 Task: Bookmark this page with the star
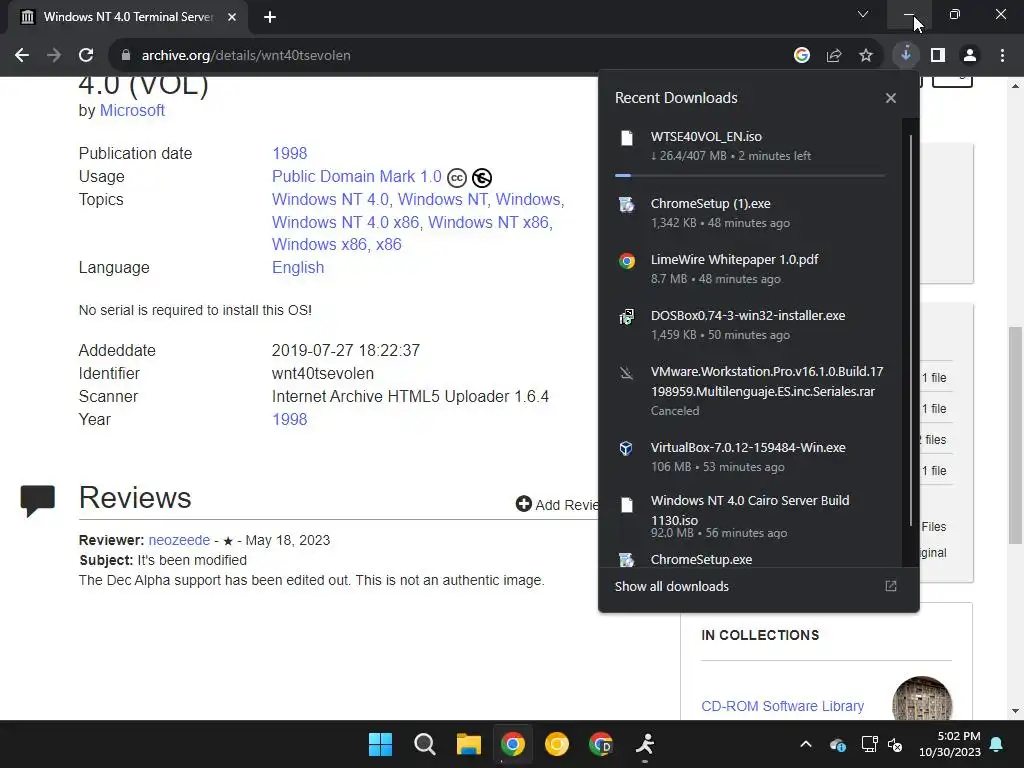point(865,56)
